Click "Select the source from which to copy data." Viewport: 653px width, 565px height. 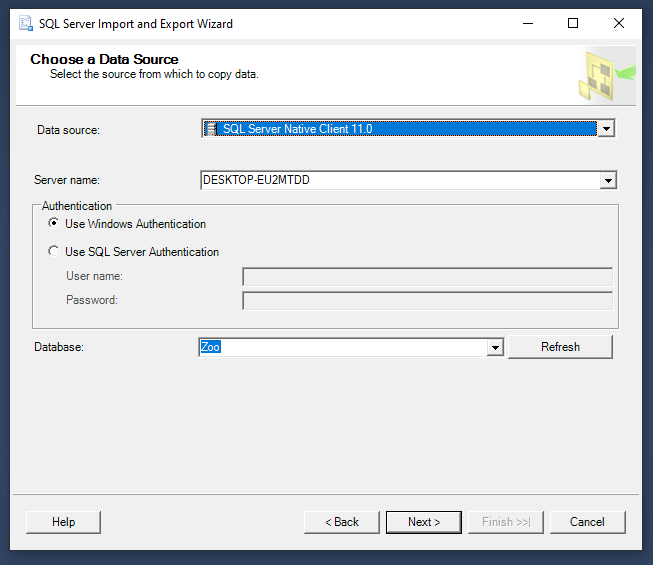pos(154,74)
